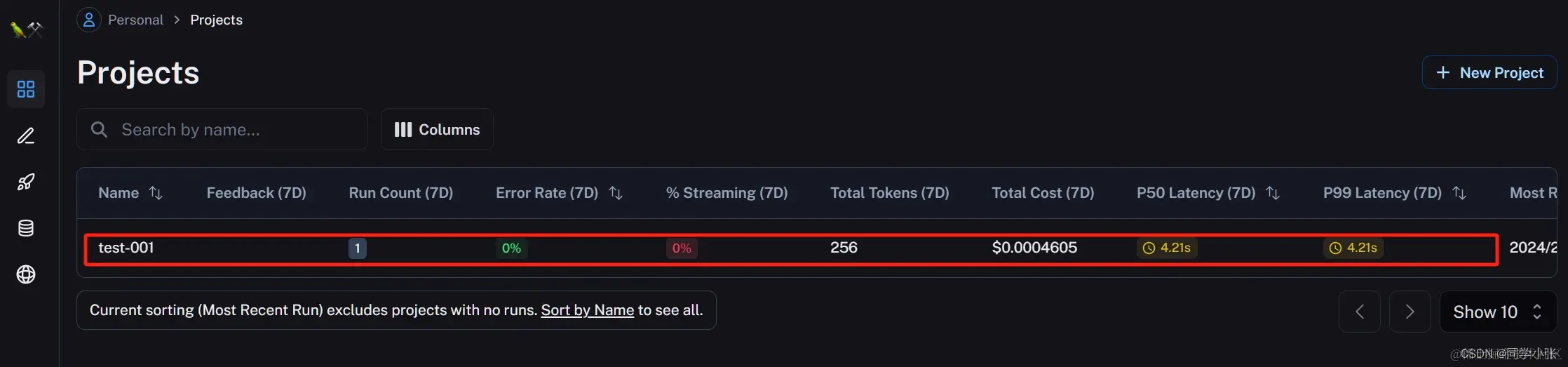Create a New Project
The height and width of the screenshot is (367, 1568).
(1489, 72)
